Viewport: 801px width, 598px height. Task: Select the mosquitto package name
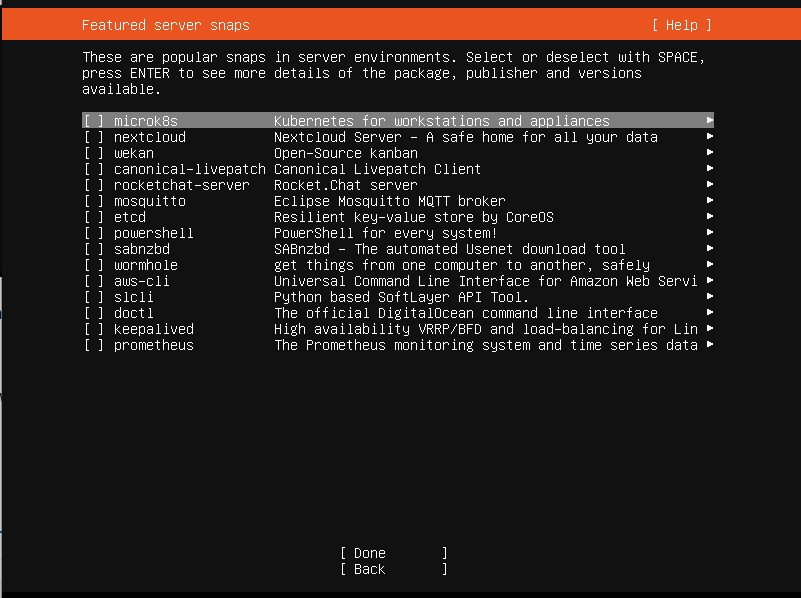click(x=150, y=201)
